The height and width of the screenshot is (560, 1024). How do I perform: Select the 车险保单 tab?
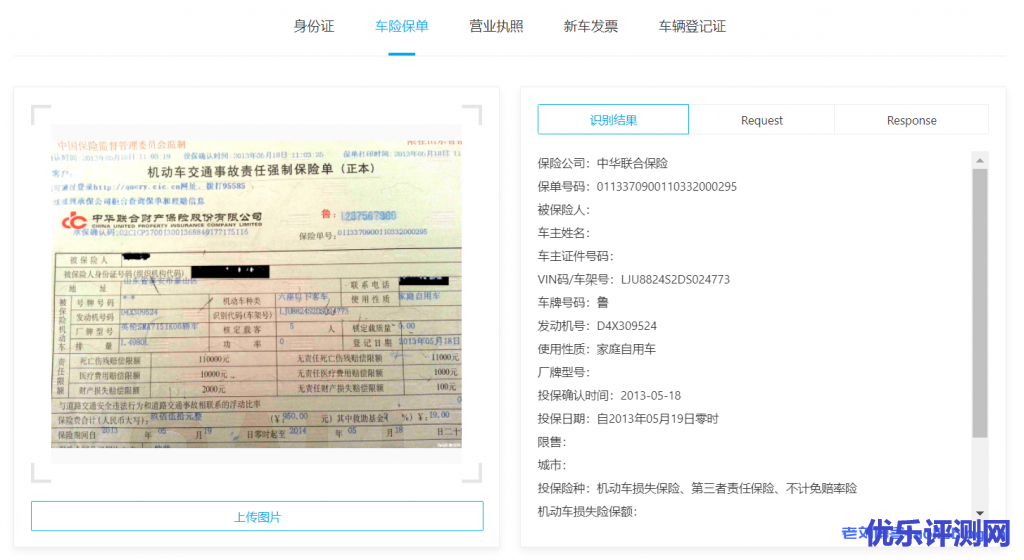point(402,26)
